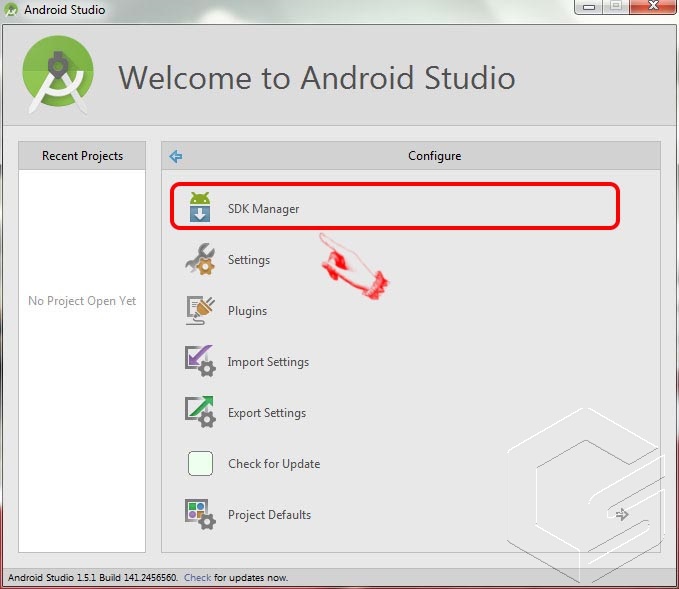Click the Export Settings arrow icon
The height and width of the screenshot is (589, 679).
point(200,412)
